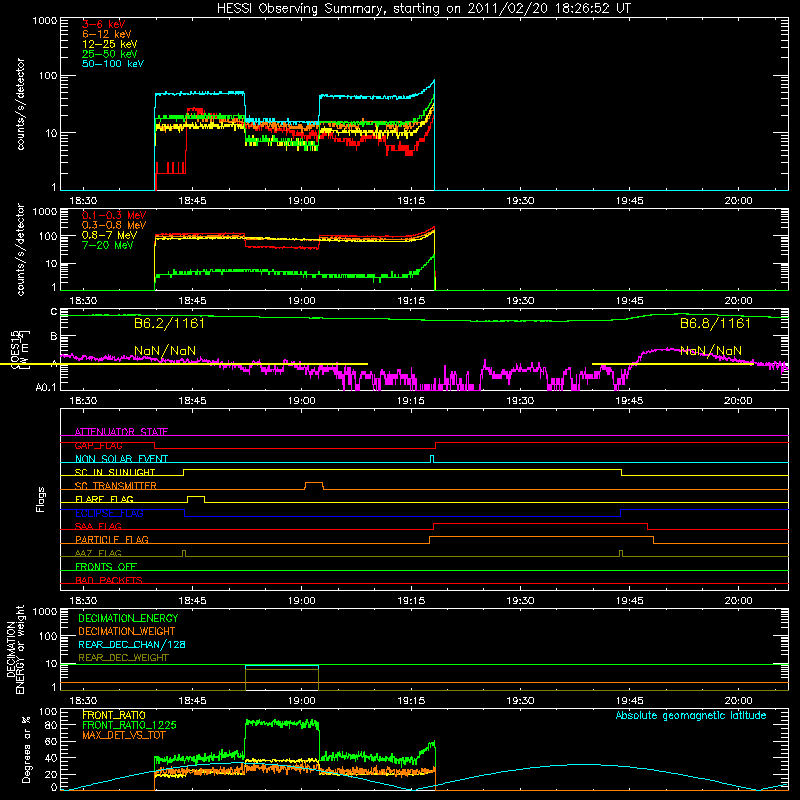Viewport: 800px width, 800px height.
Task: Click the raised pulse on the FLARE_FLAG line
Action: (x=196, y=499)
